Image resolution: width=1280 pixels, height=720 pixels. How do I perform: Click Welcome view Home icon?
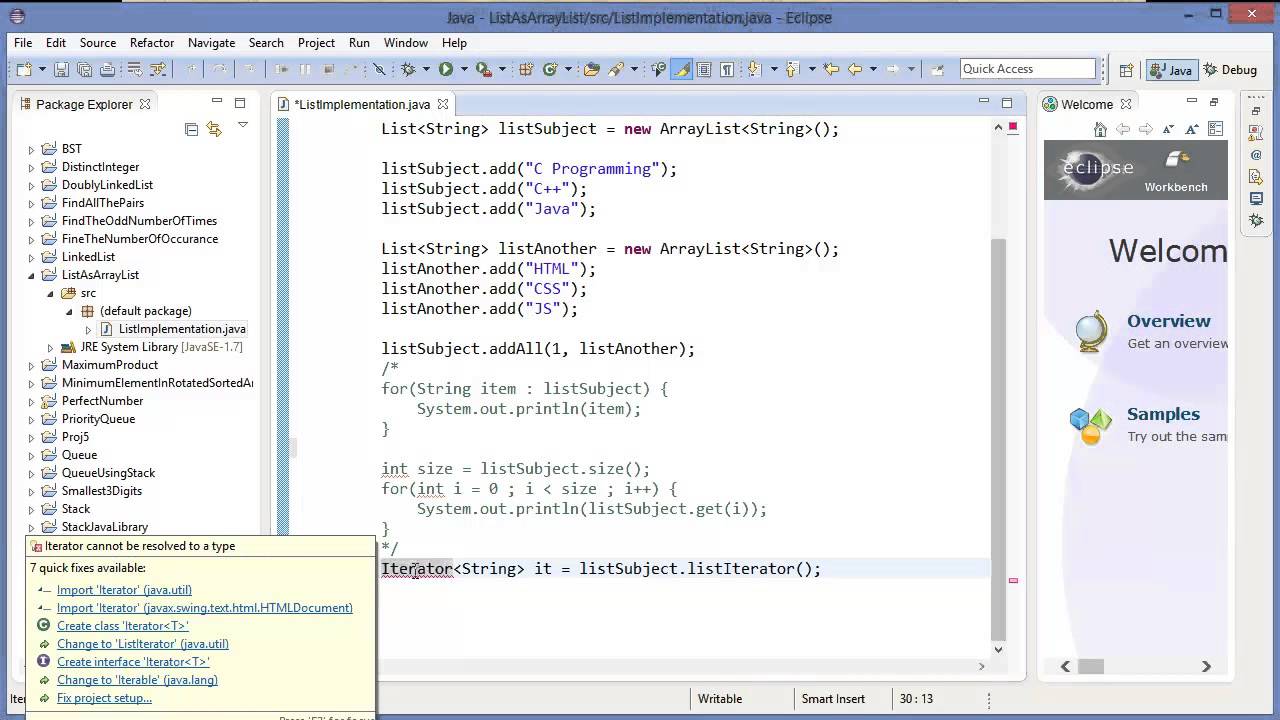(x=1100, y=129)
